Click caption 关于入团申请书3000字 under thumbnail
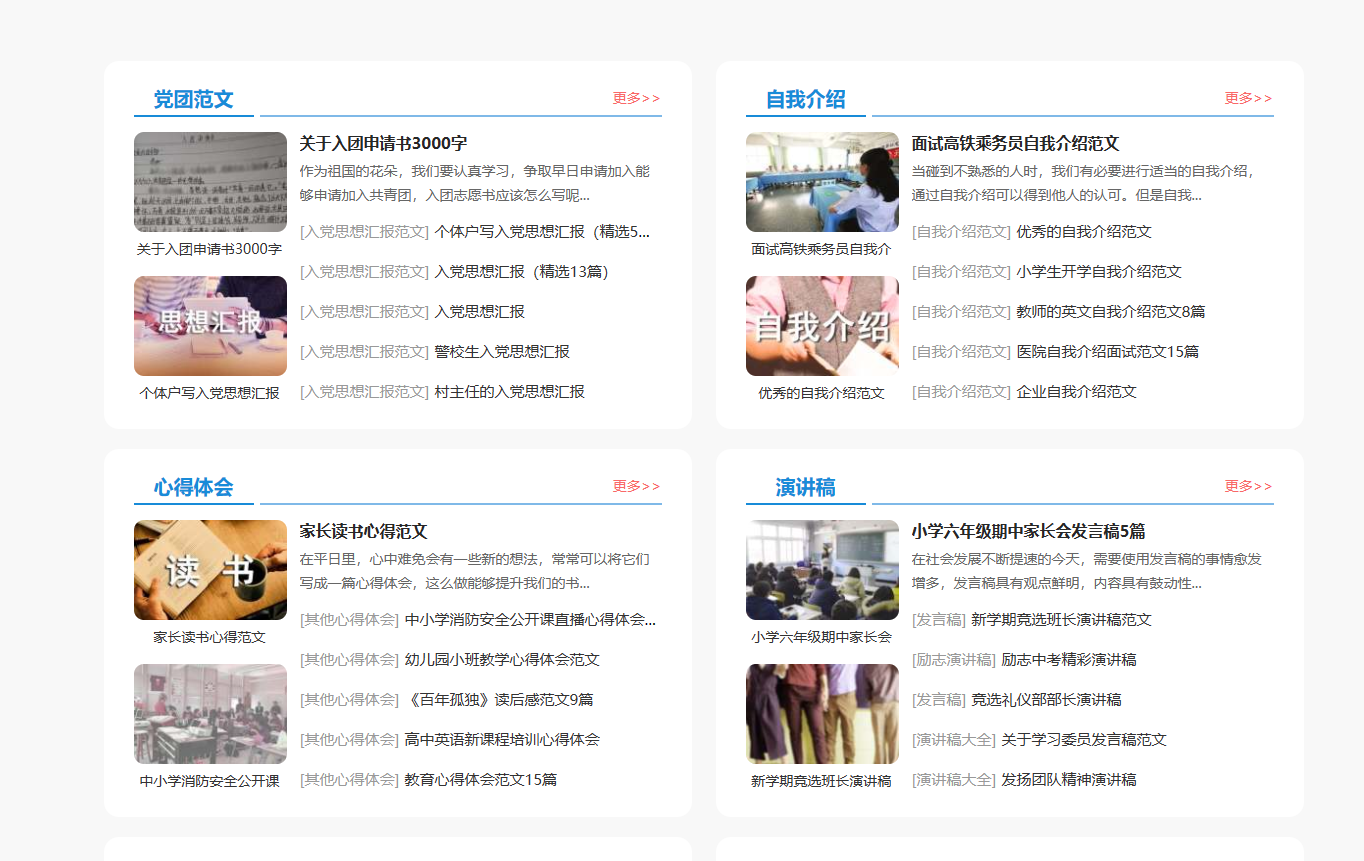 point(209,249)
